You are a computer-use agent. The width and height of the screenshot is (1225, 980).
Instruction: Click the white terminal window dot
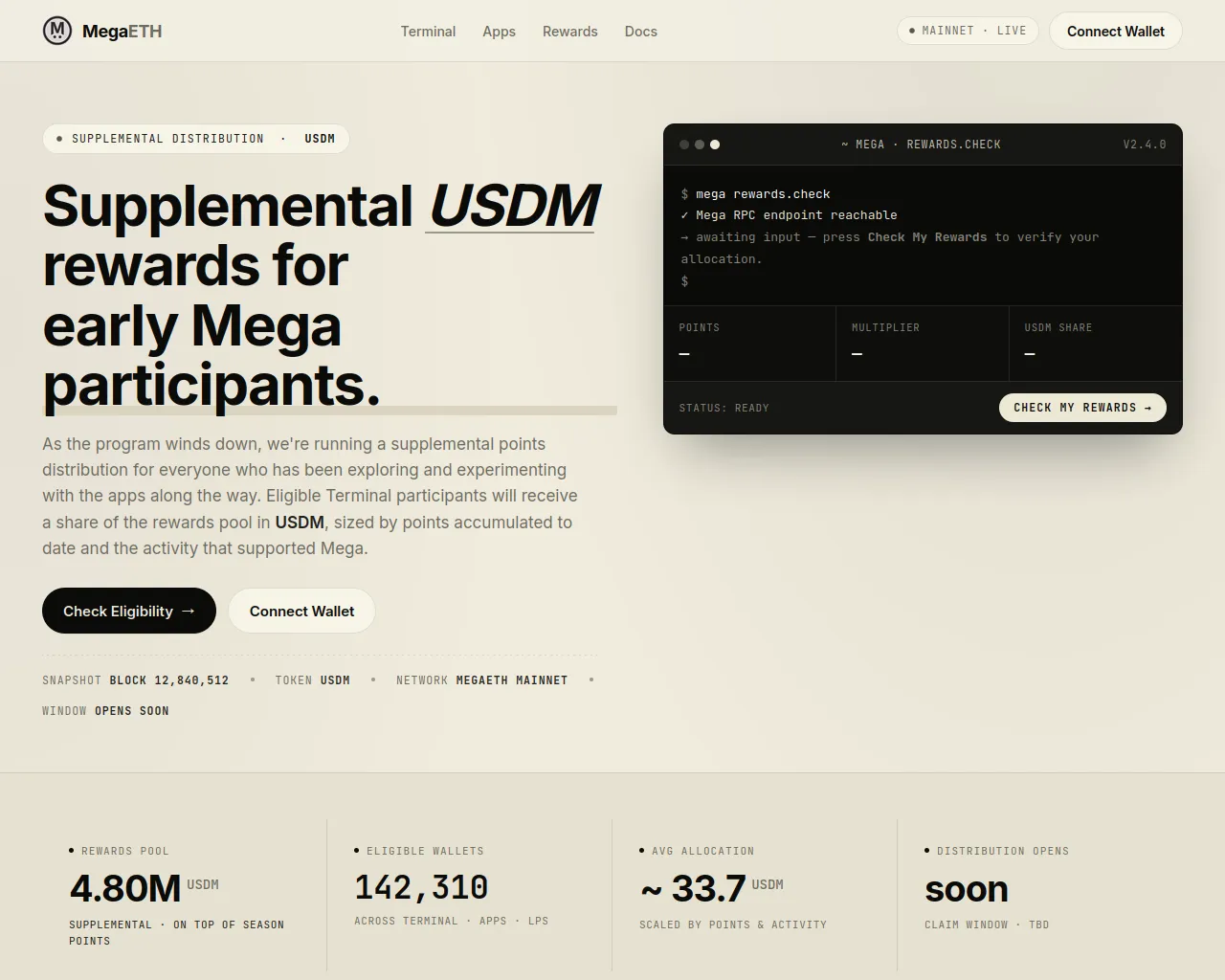(x=715, y=145)
